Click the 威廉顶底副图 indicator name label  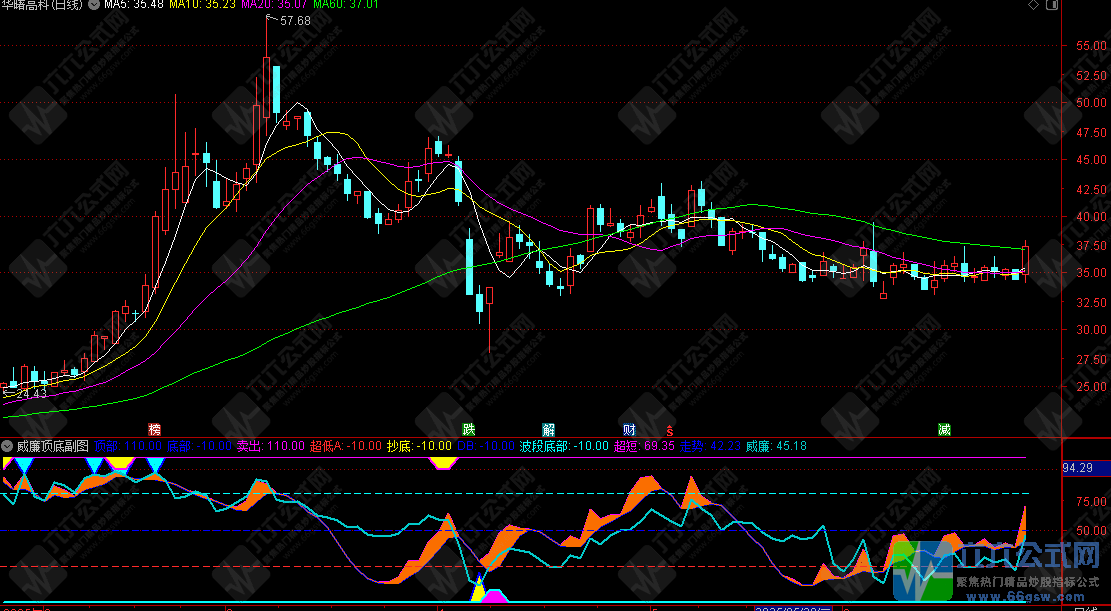tap(52, 445)
